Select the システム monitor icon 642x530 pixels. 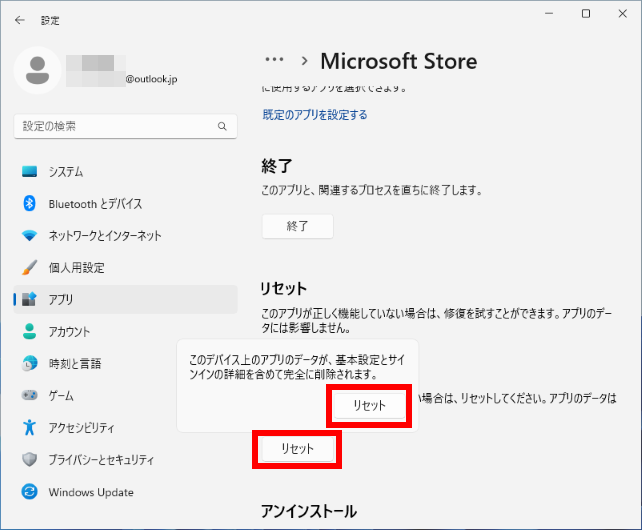29,171
